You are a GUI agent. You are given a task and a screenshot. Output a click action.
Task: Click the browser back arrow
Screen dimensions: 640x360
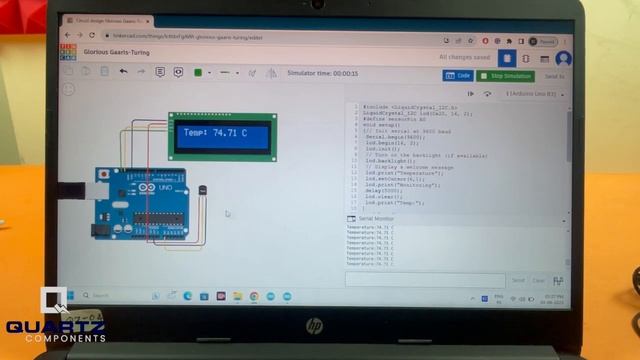click(68, 36)
